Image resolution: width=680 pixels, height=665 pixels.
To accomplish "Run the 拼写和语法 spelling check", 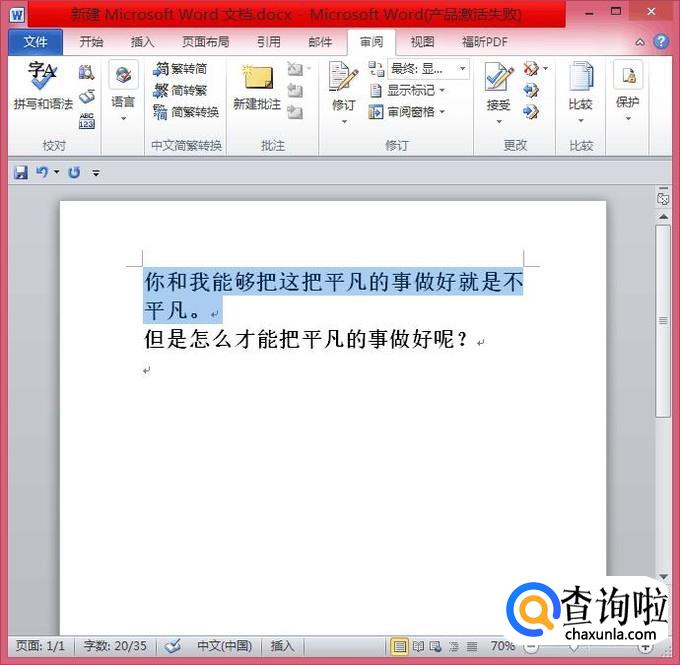I will (x=43, y=86).
